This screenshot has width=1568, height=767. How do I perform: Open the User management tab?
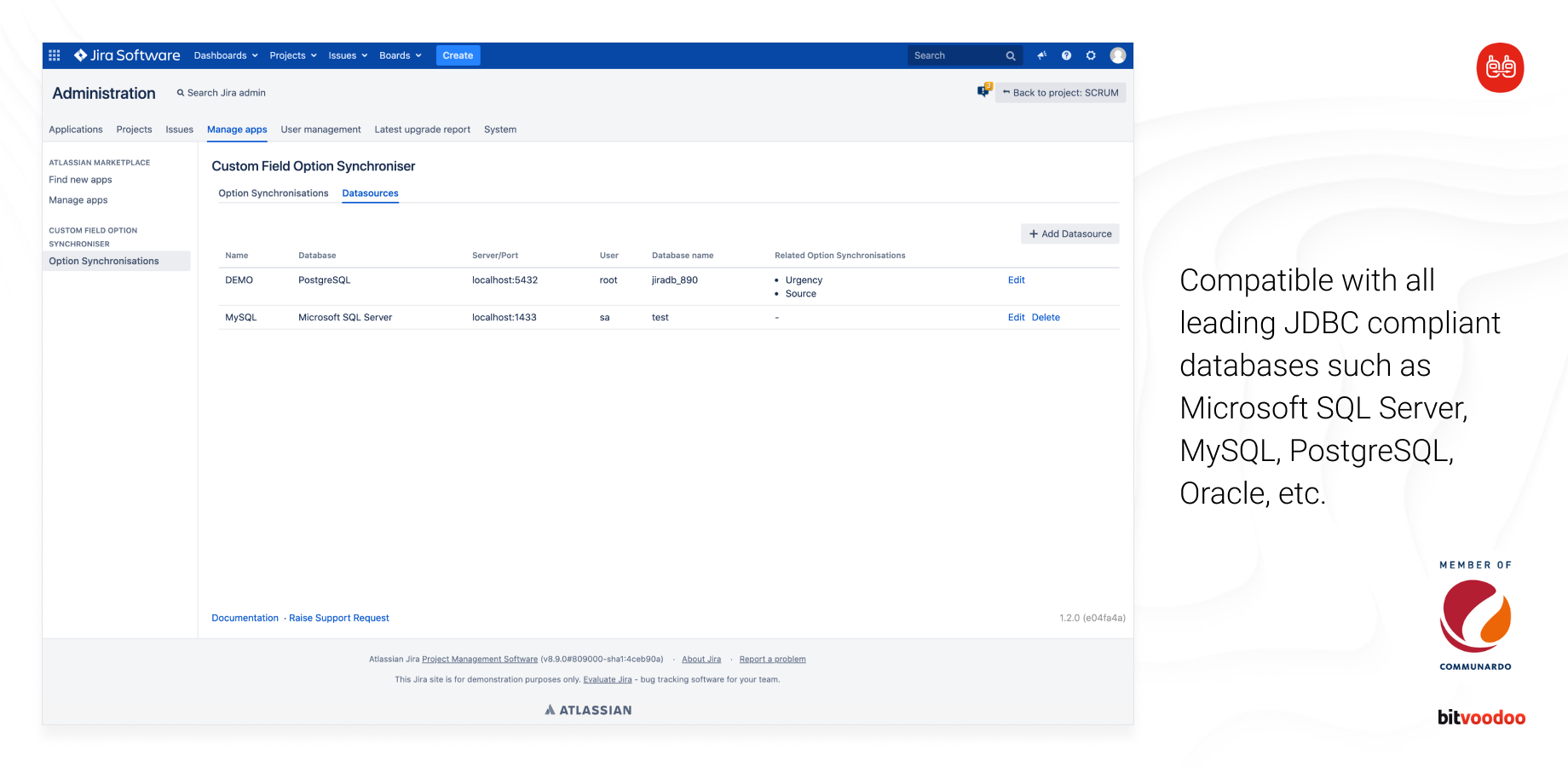(x=320, y=130)
